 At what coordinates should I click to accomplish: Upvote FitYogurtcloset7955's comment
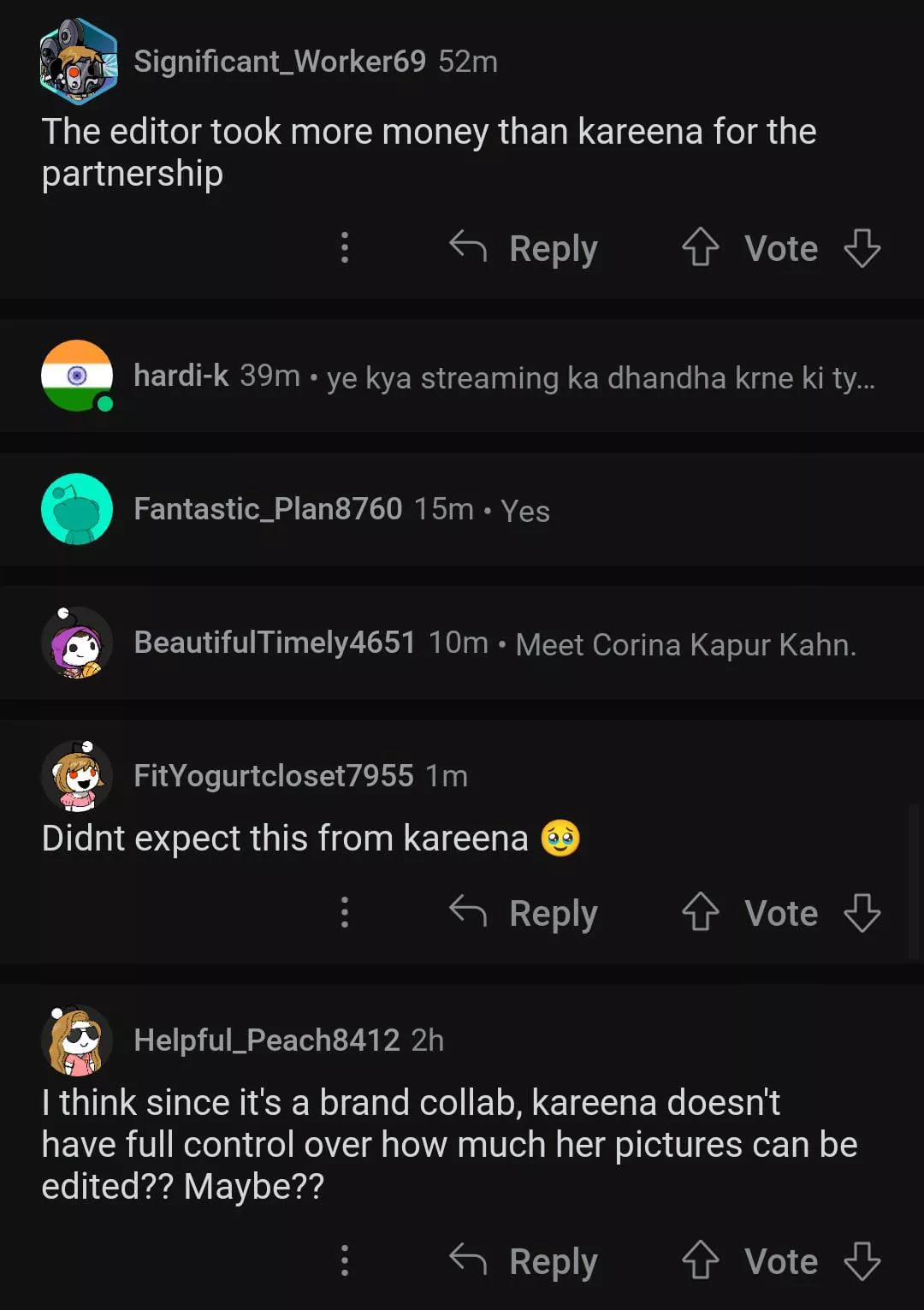(x=701, y=912)
